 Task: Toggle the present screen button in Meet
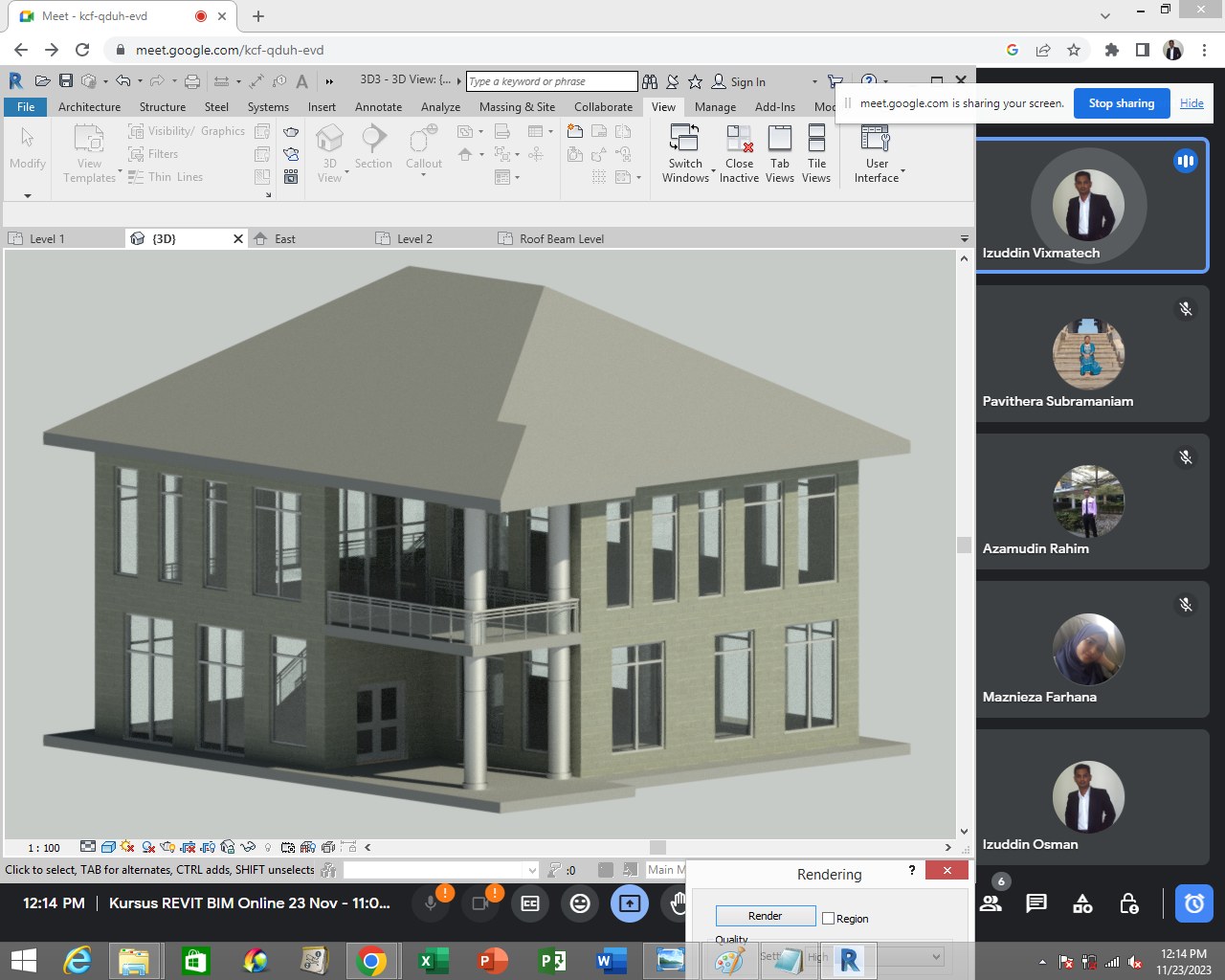click(x=630, y=903)
